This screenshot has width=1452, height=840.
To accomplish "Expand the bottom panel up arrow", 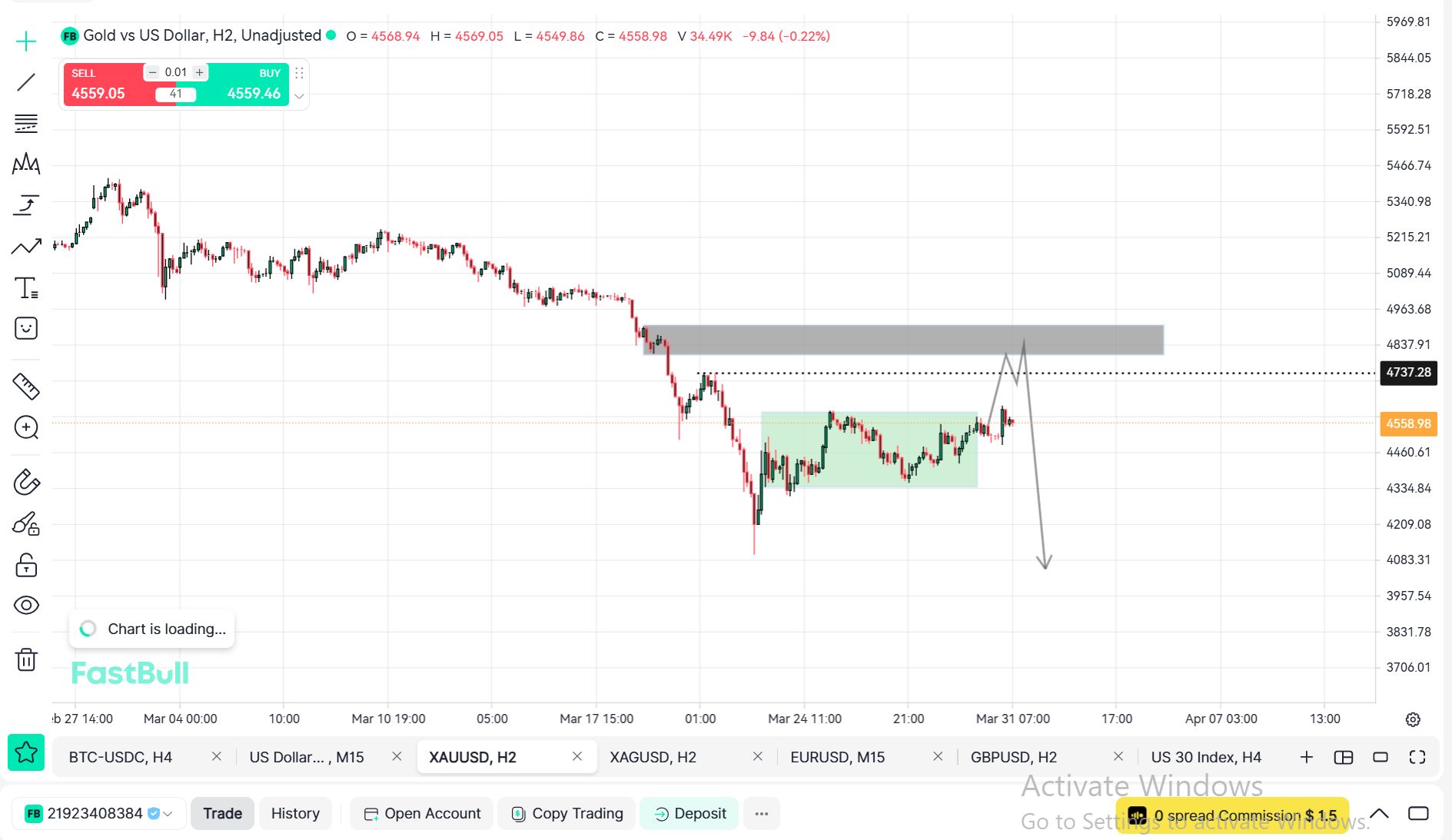I will coord(1379,813).
